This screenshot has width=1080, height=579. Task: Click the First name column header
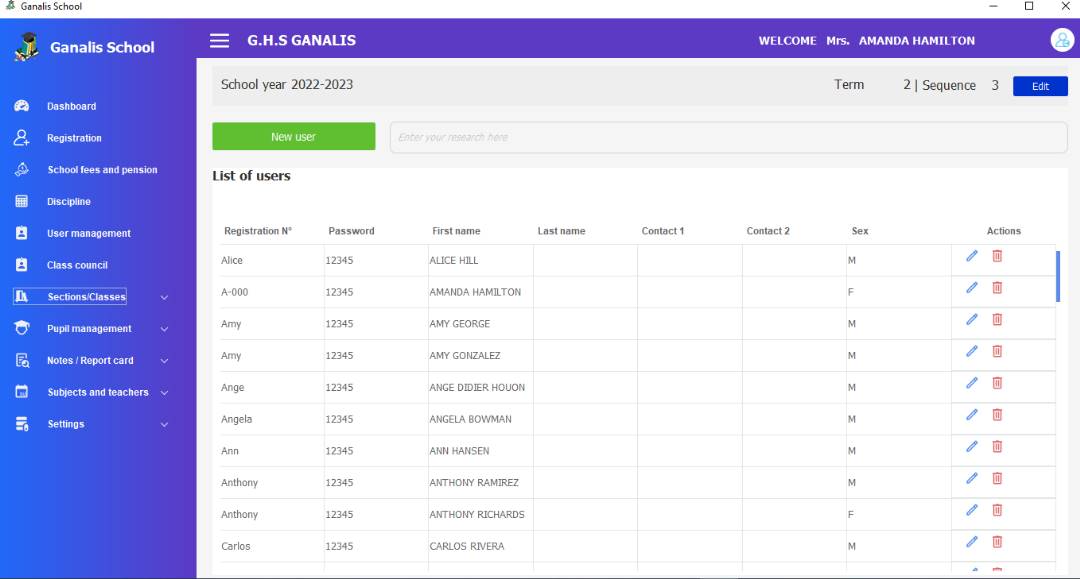coord(456,231)
